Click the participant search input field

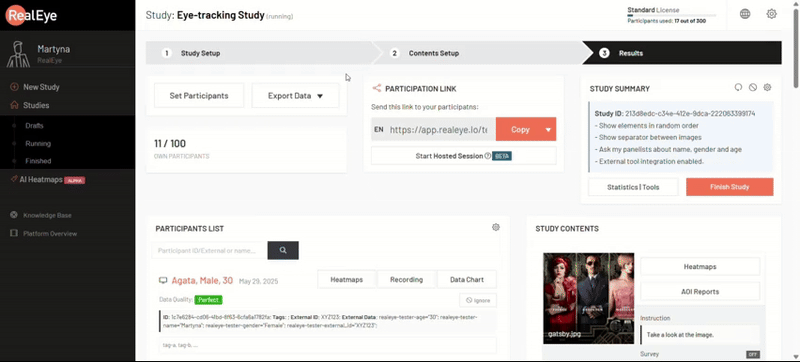click(x=209, y=250)
